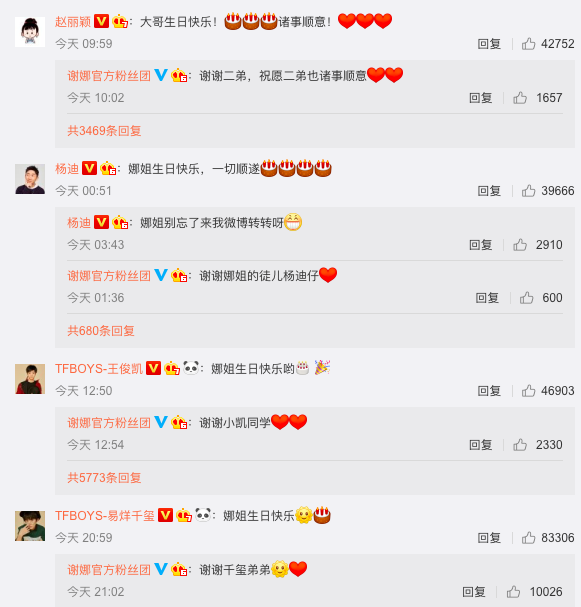Reply to 赵丽颖's comment
The image size is (581, 607).
(489, 44)
